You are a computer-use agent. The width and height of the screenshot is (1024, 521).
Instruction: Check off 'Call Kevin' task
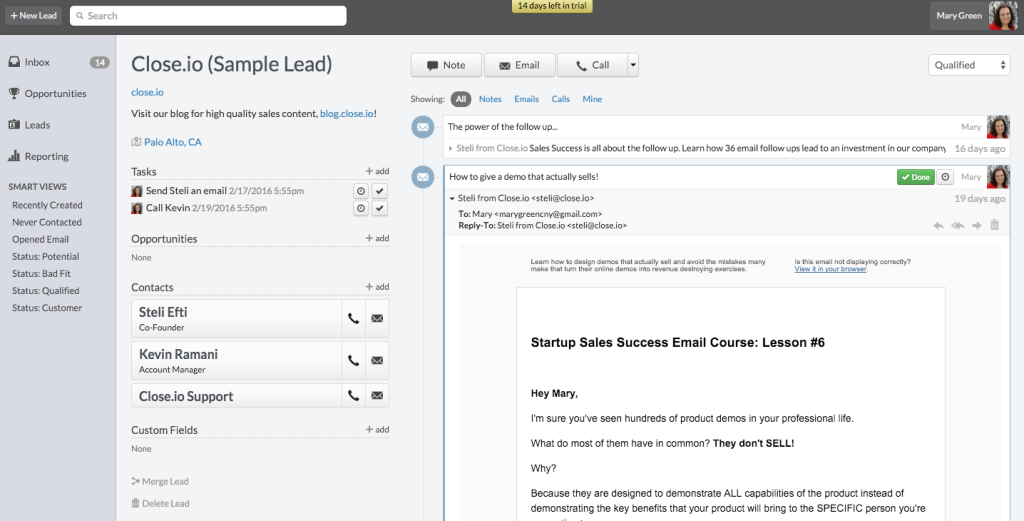pyautogui.click(x=379, y=208)
